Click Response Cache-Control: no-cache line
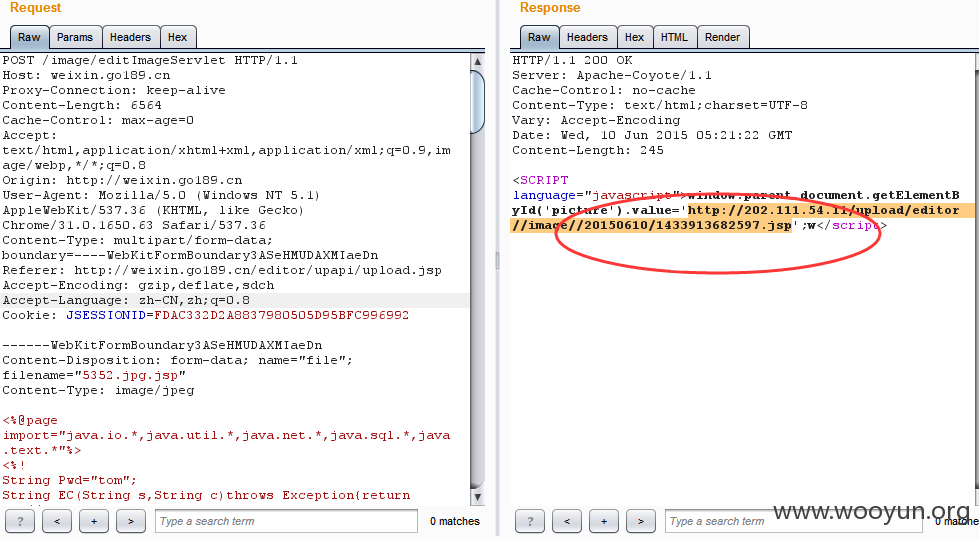Image resolution: width=979 pixels, height=540 pixels. tap(604, 91)
